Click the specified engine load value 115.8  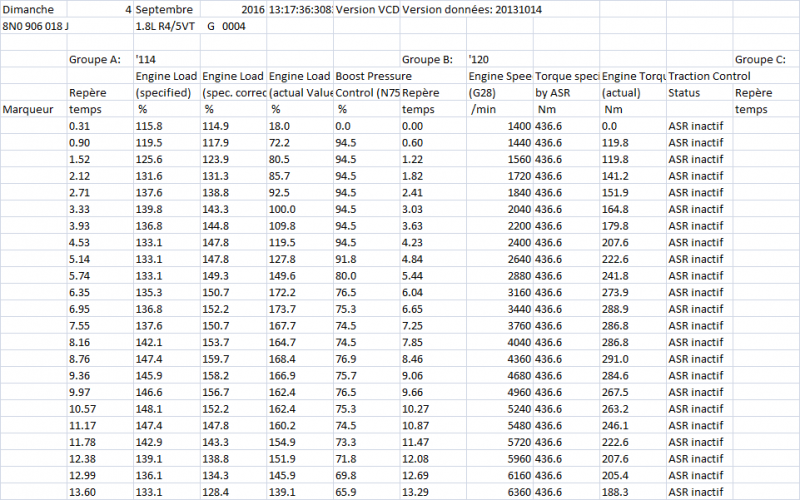[x=150, y=126]
